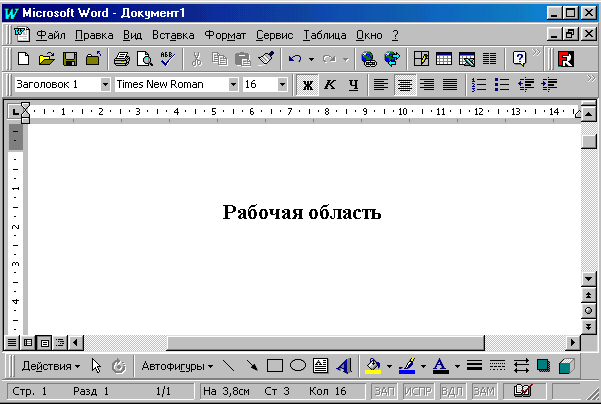Toggle bold Ж formatting
Viewport: 601px width, 404px height.
coord(307,85)
